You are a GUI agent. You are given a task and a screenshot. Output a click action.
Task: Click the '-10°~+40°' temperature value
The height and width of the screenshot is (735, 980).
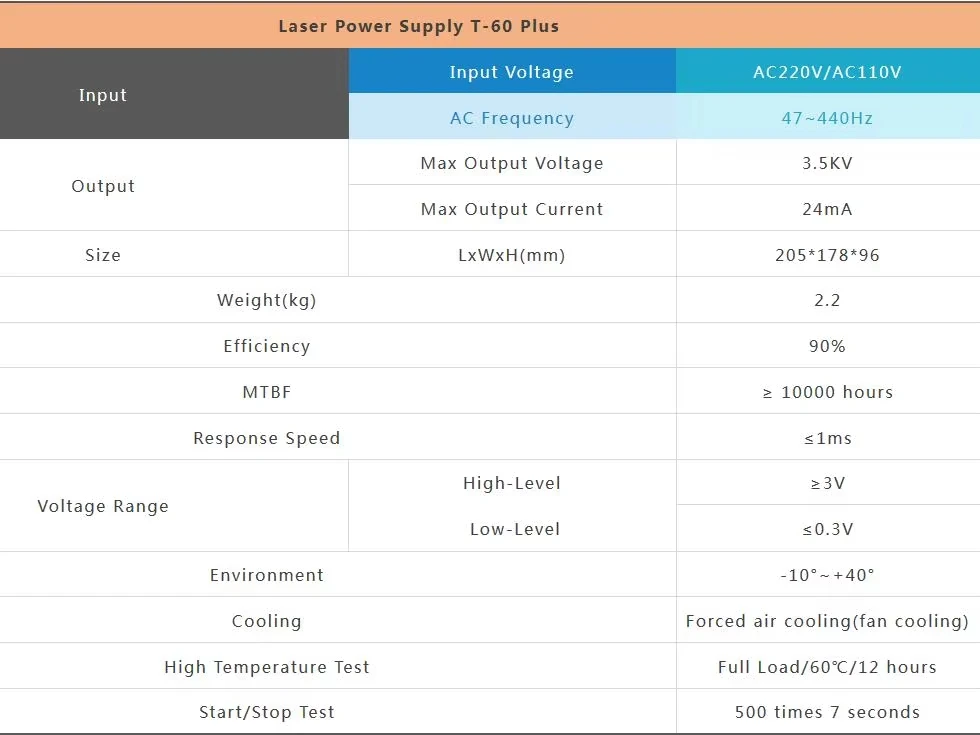828,575
